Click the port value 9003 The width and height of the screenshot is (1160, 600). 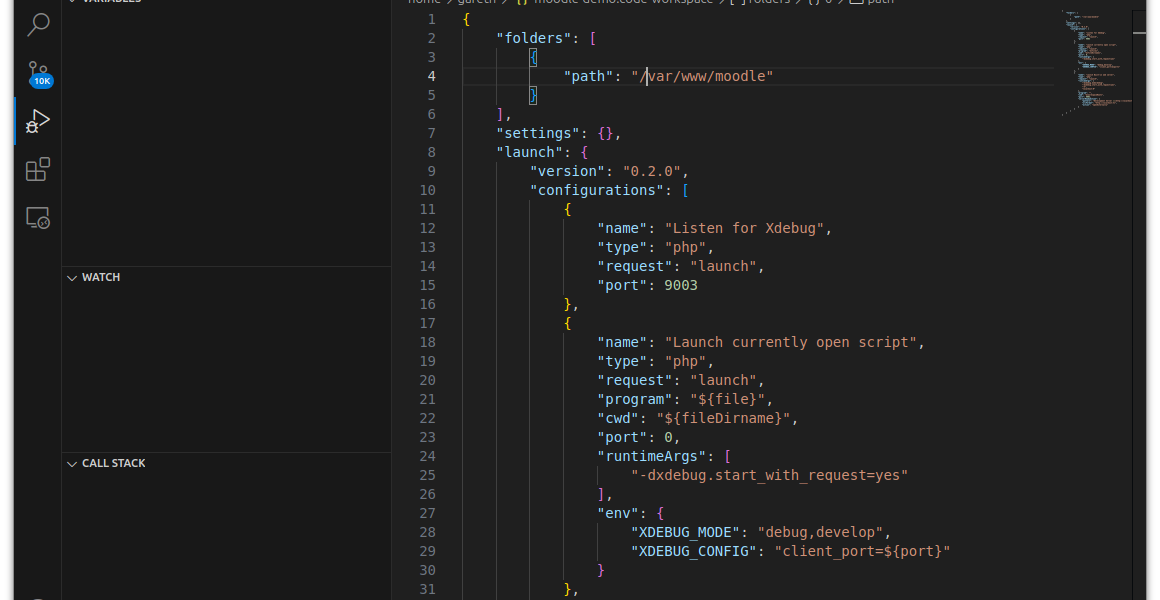pos(681,286)
